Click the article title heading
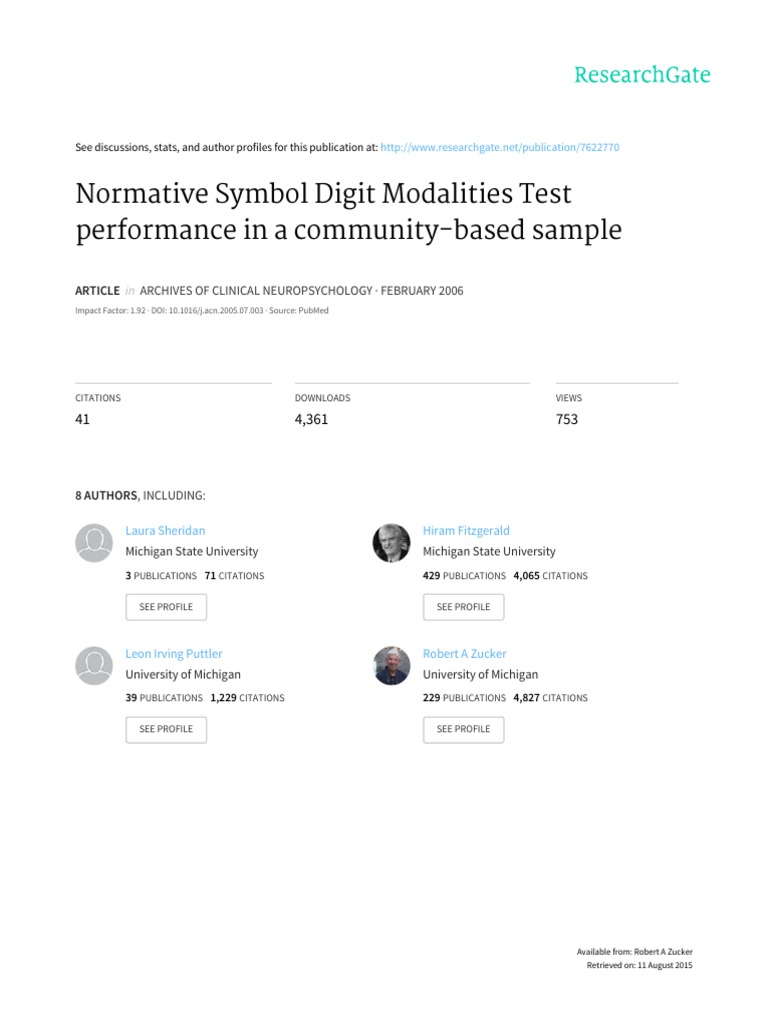 tap(348, 210)
